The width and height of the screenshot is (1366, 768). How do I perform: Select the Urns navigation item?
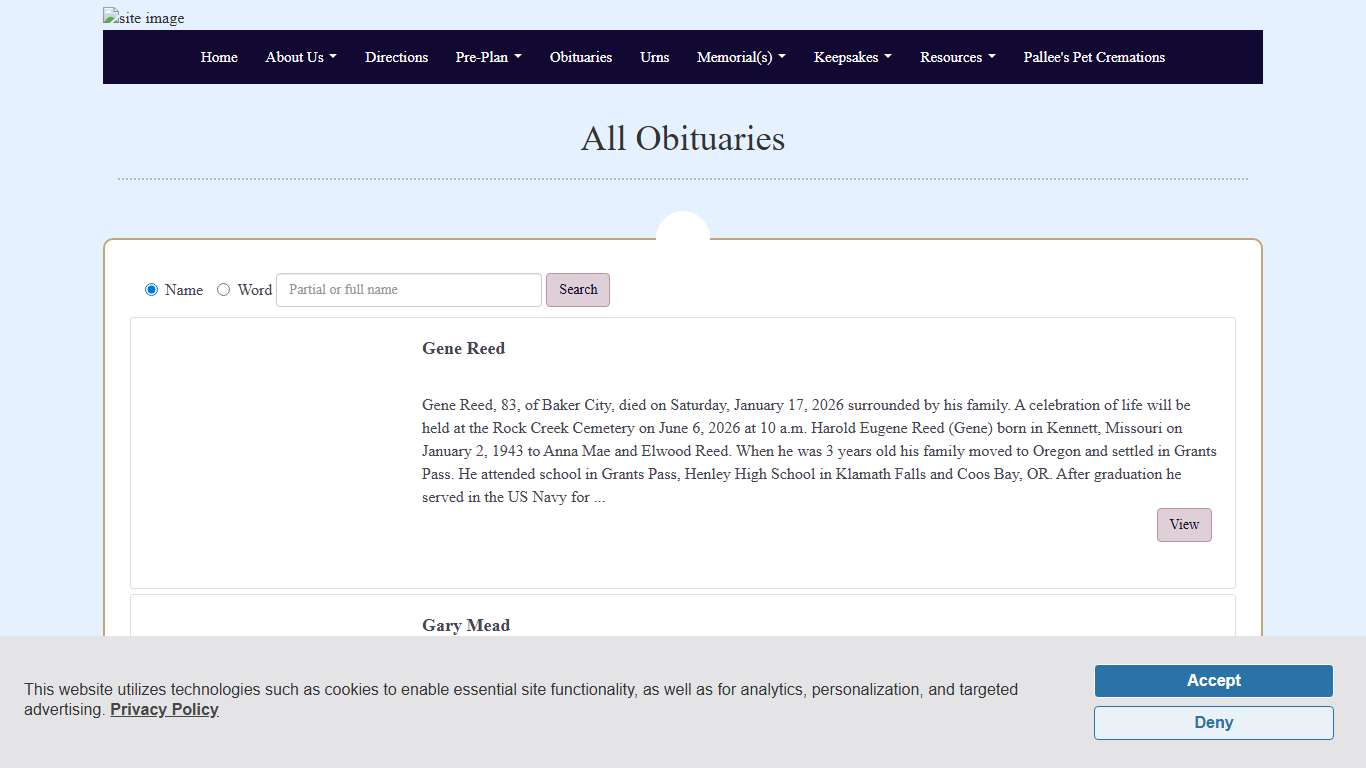pyautogui.click(x=654, y=57)
